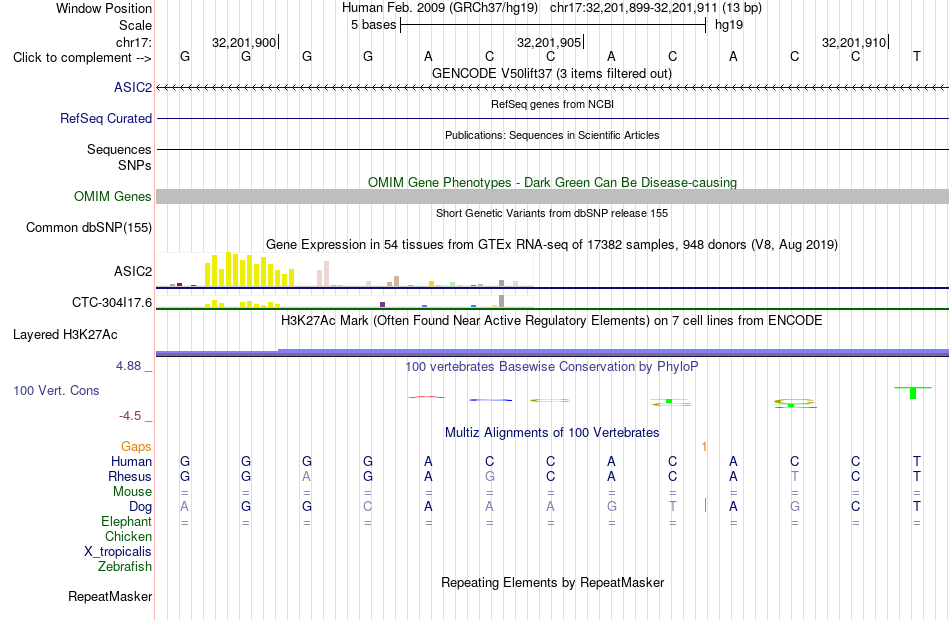Click the gray OMIM Genes item bar
Image resolution: width=950 pixels, height=620 pixels.
[552, 196]
